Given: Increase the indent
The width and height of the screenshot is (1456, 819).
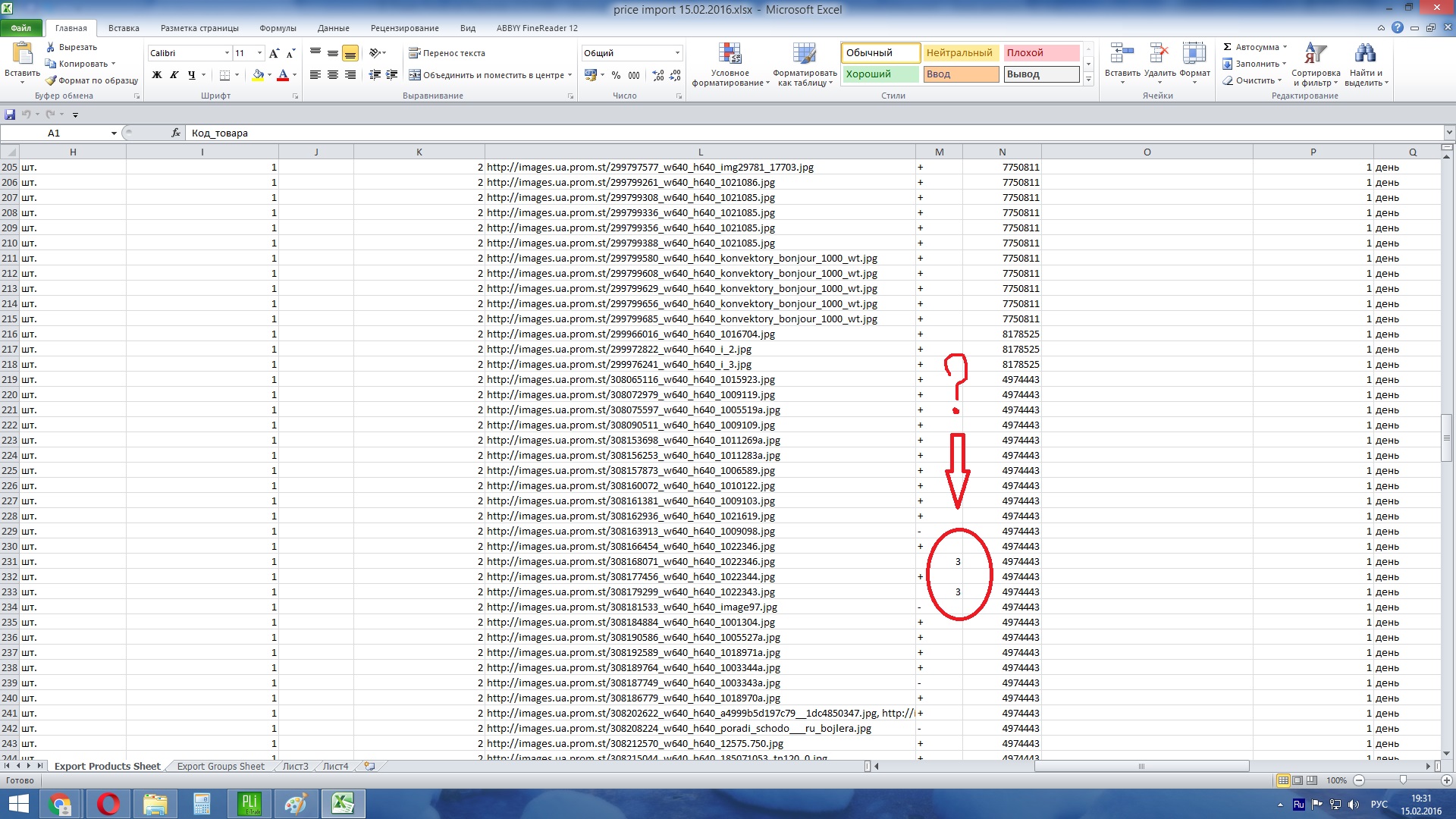Looking at the screenshot, I should [x=392, y=75].
